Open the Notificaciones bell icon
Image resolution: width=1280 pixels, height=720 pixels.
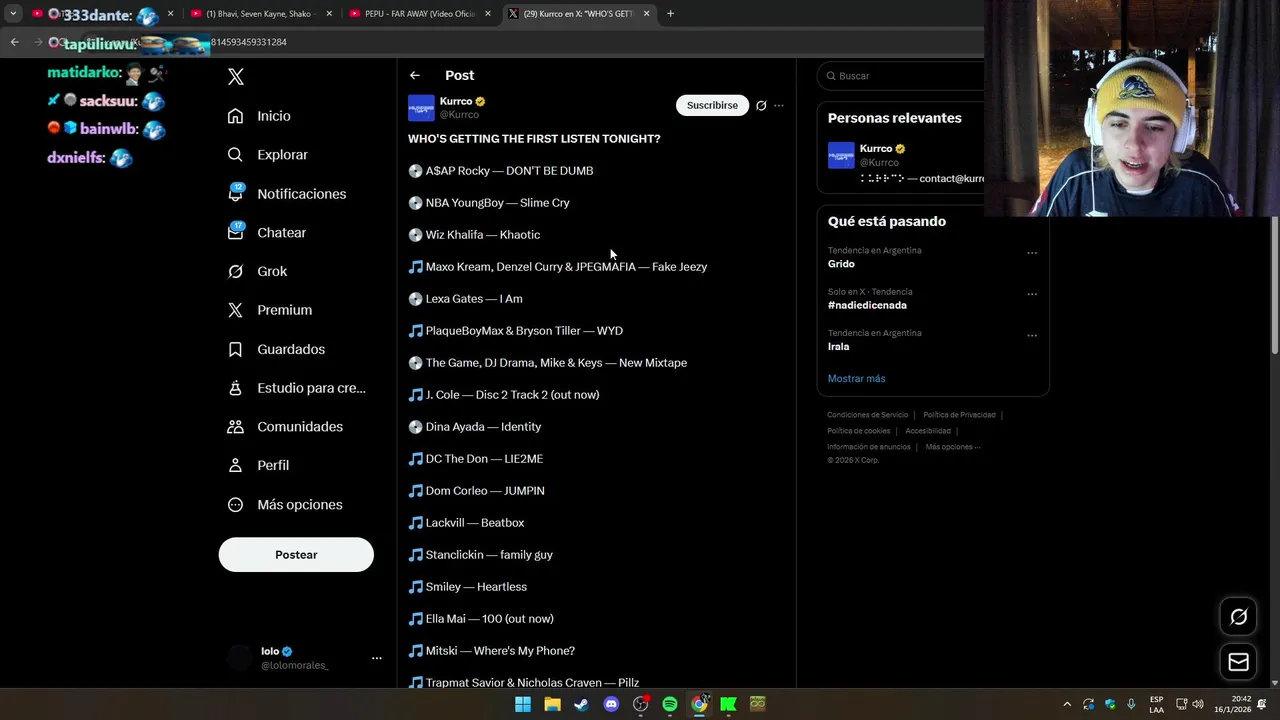[x=235, y=193]
